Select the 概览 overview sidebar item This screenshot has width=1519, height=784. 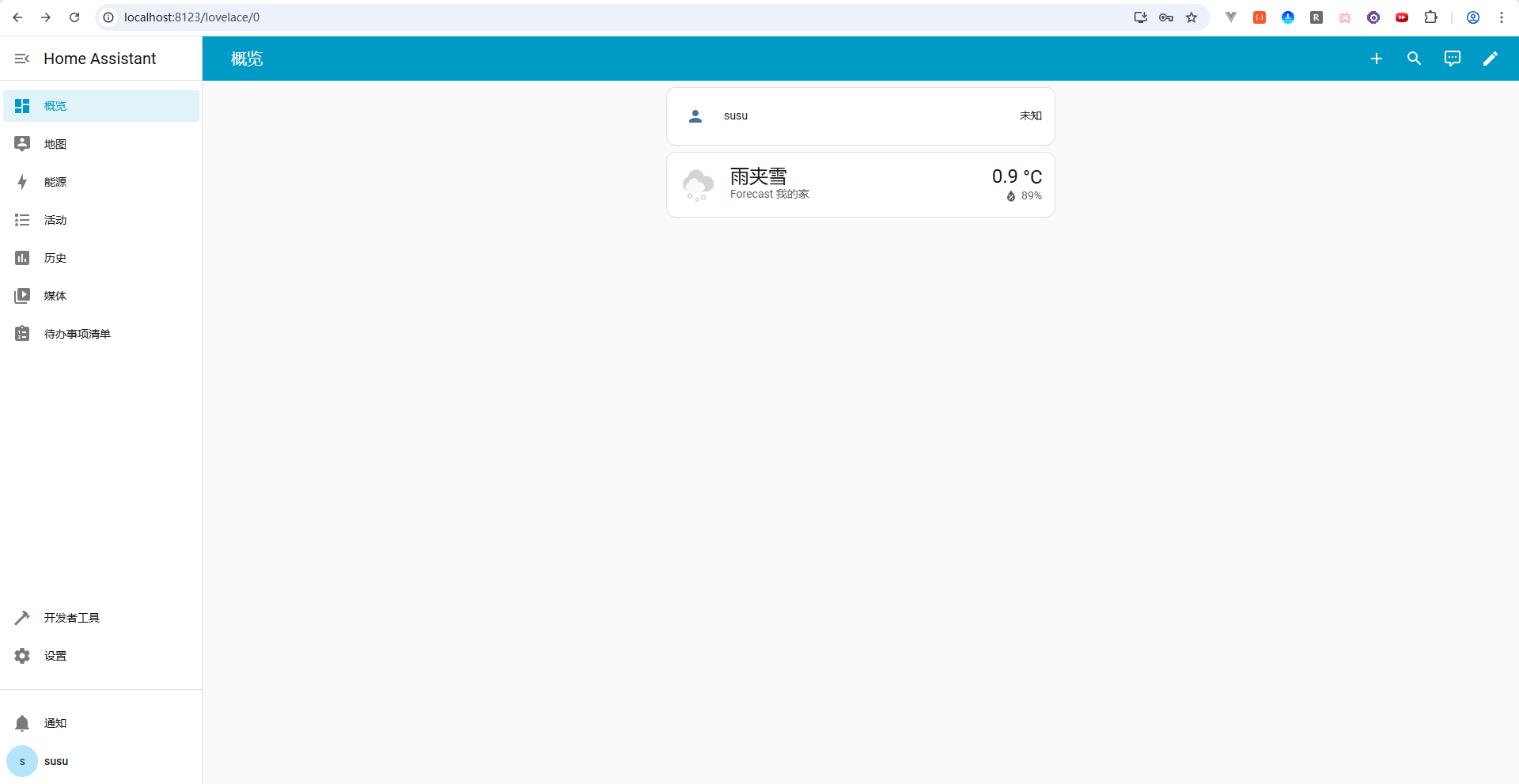click(x=55, y=106)
